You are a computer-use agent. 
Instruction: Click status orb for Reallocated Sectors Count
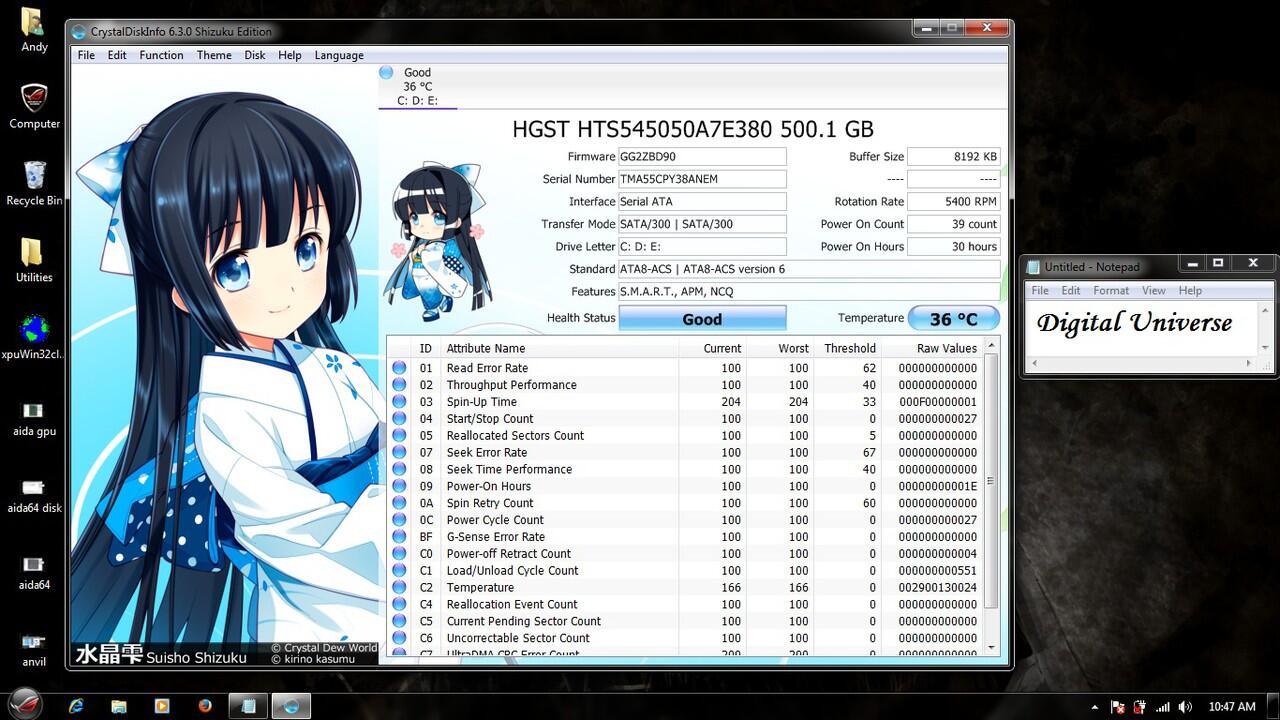[399, 436]
